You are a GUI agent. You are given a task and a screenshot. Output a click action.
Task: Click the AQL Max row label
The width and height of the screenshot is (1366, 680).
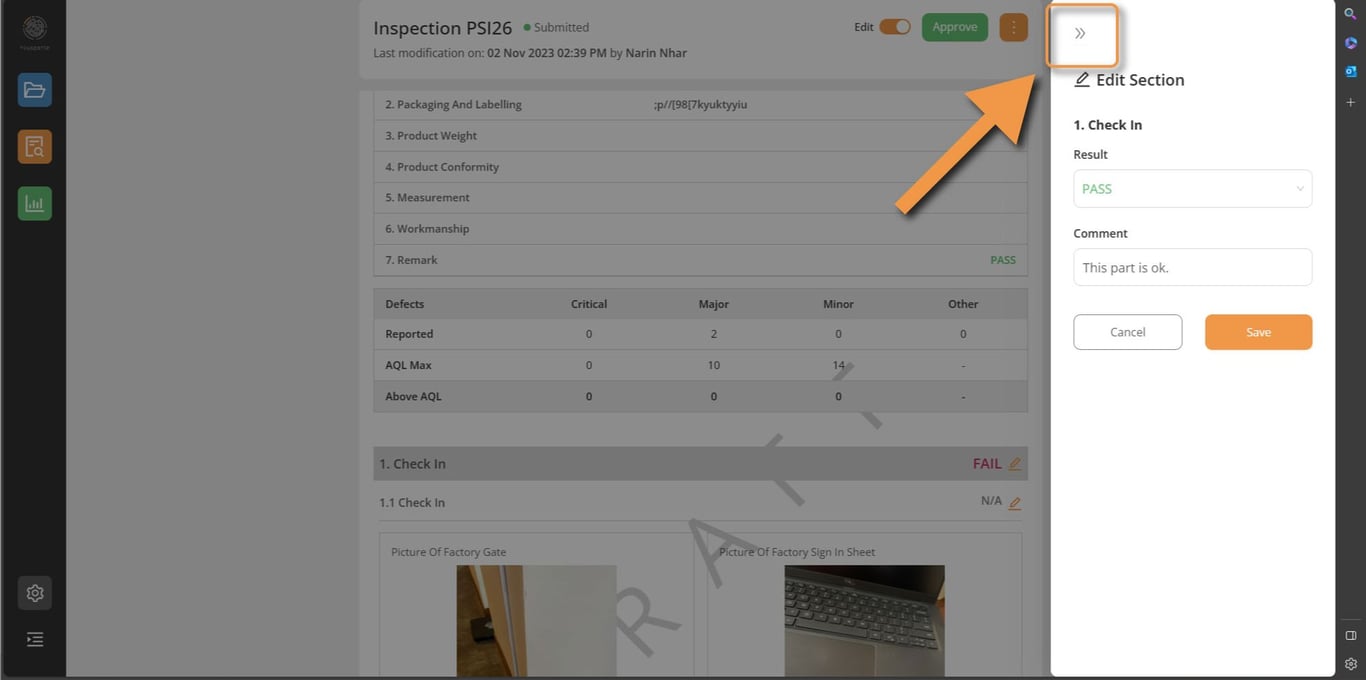coord(408,365)
